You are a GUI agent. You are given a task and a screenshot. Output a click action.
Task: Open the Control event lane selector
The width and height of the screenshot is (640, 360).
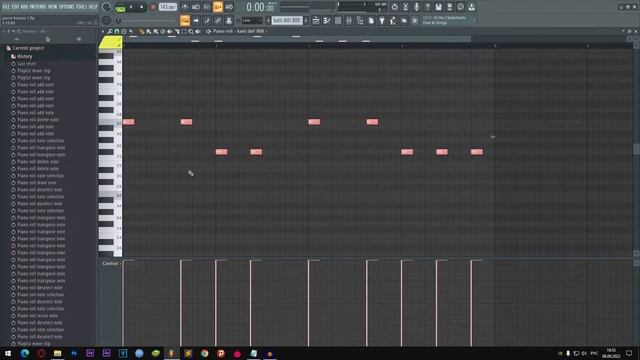111,264
